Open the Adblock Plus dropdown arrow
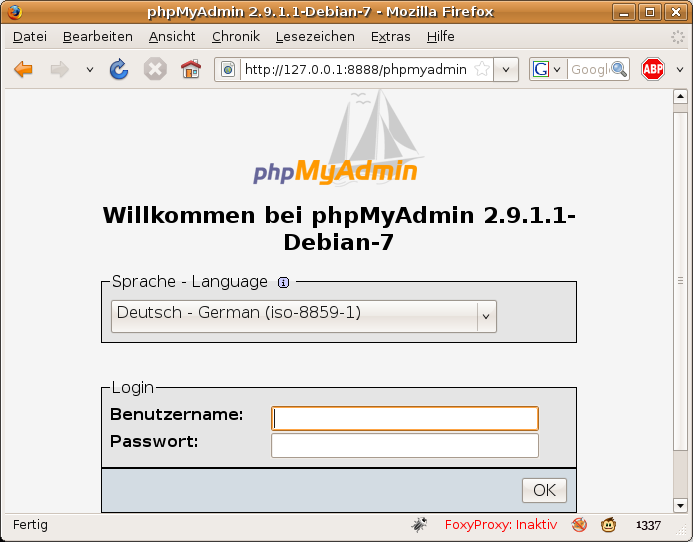 [x=680, y=69]
